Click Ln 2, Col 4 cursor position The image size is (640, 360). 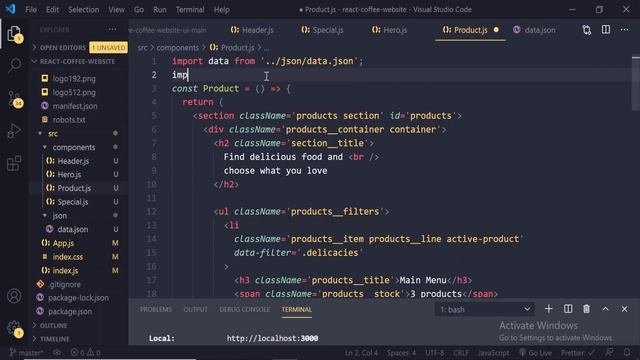[x=361, y=352]
